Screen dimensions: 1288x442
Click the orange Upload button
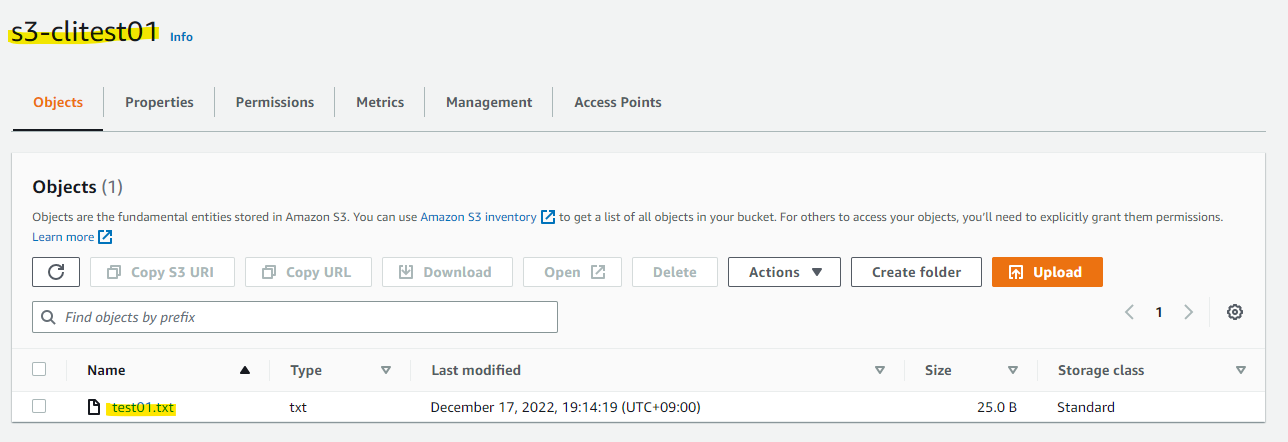[1047, 272]
